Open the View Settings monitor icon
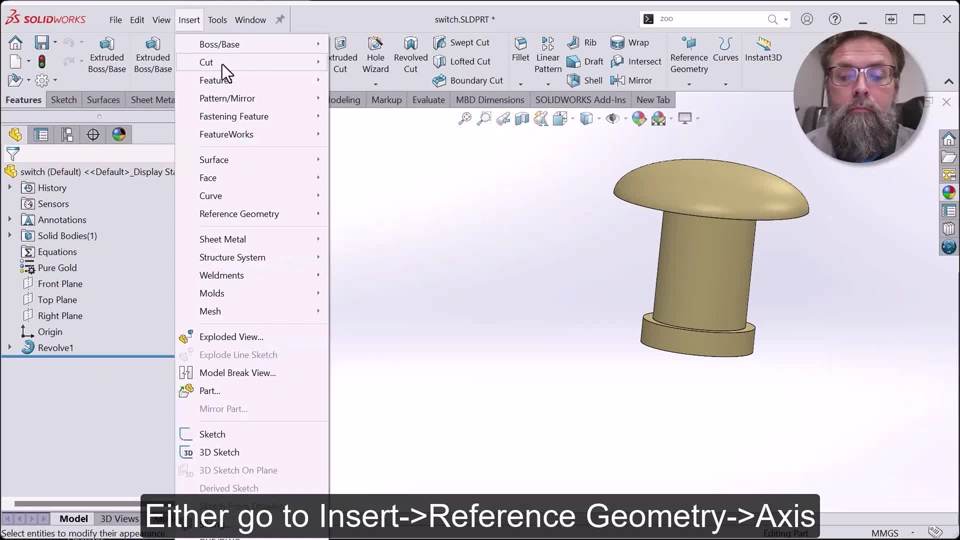Screen dimensions: 960x540 tap(684, 118)
